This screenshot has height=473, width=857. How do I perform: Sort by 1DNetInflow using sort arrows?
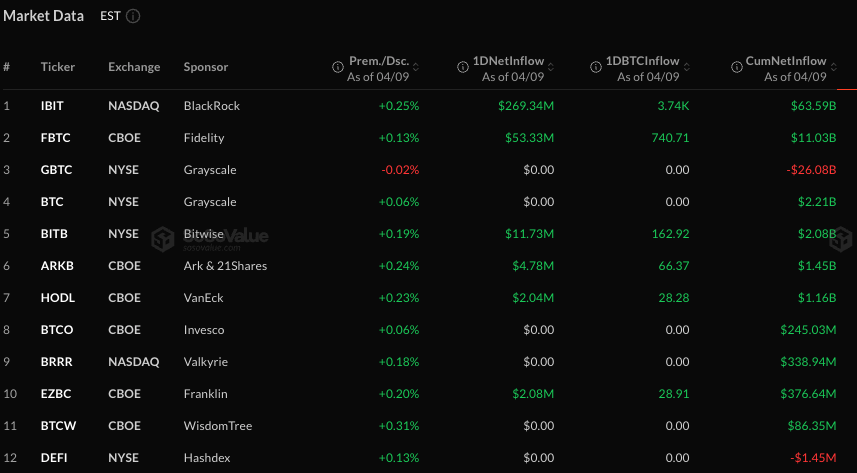pyautogui.click(x=551, y=67)
